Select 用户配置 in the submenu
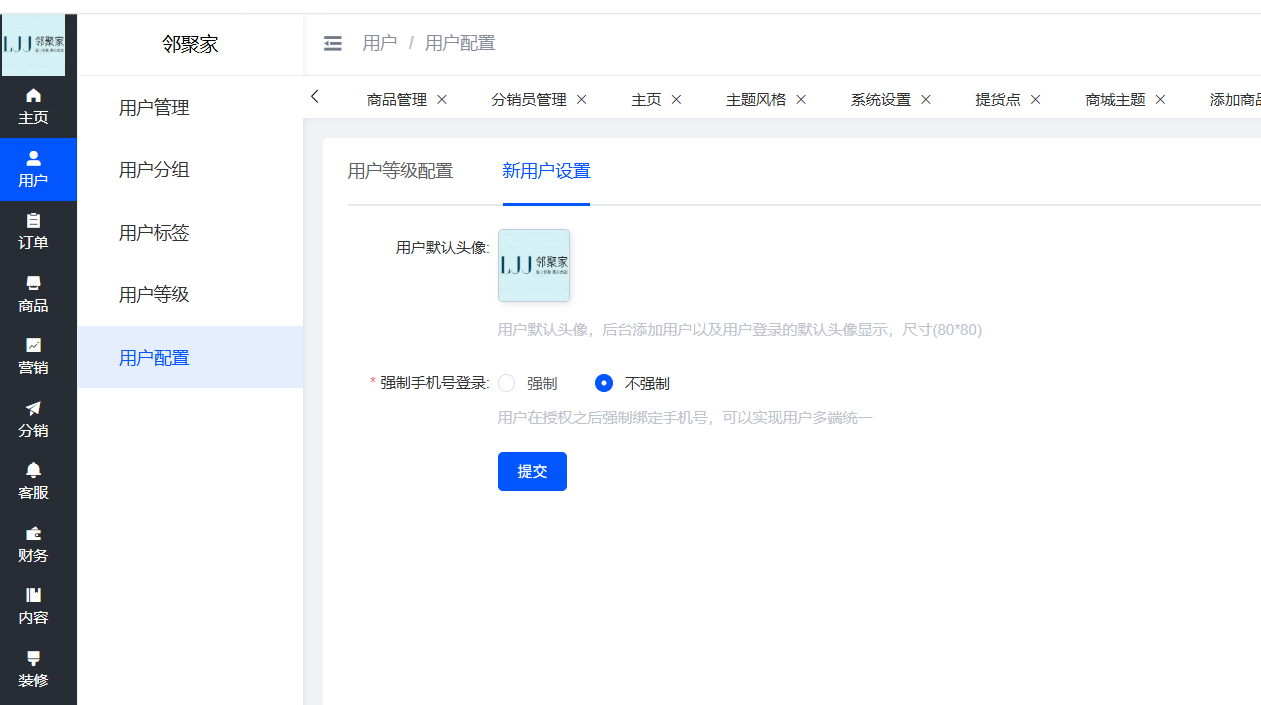This screenshot has width=1261, height=705. 190,357
